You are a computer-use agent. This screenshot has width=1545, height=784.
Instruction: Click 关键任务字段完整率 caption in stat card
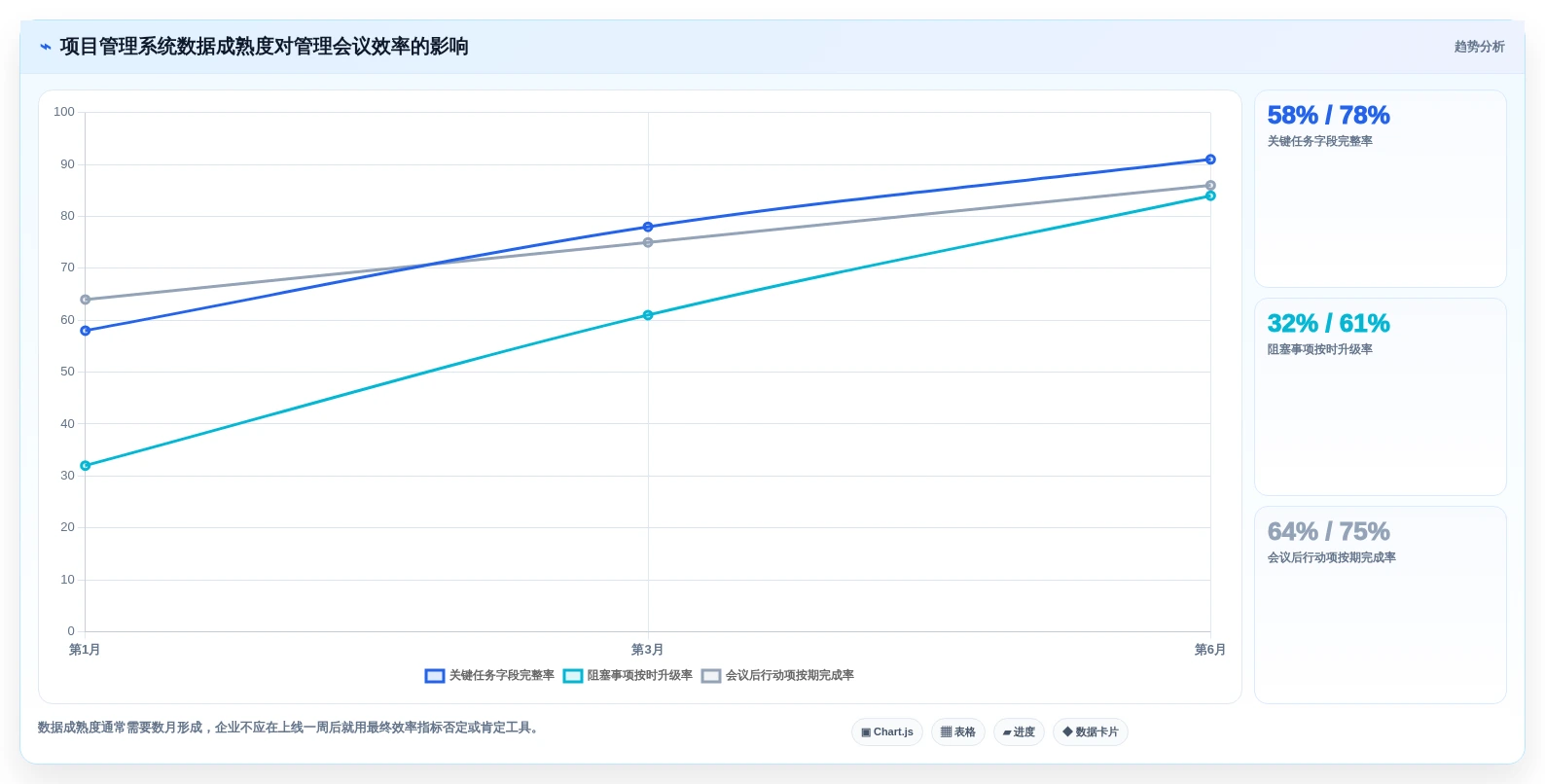pos(1320,142)
